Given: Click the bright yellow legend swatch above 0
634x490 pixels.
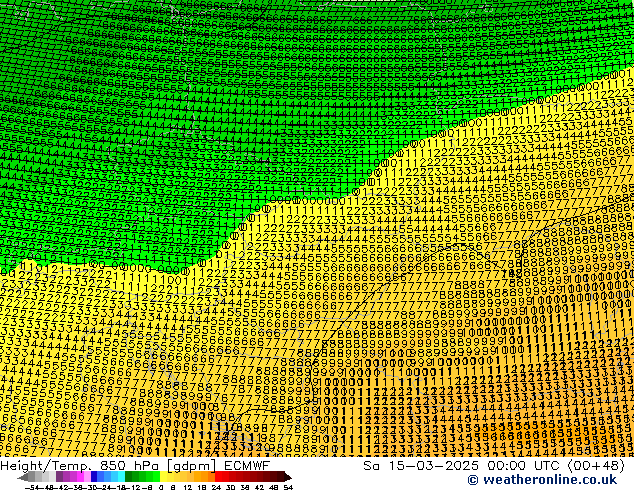Looking at the screenshot, I should point(163,477).
